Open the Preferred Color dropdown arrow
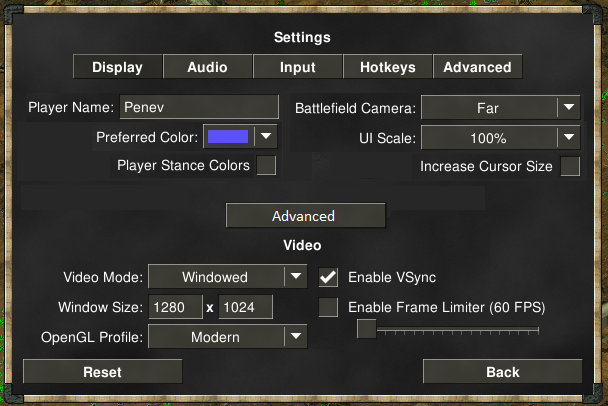Image resolution: width=608 pixels, height=406 pixels. point(266,136)
